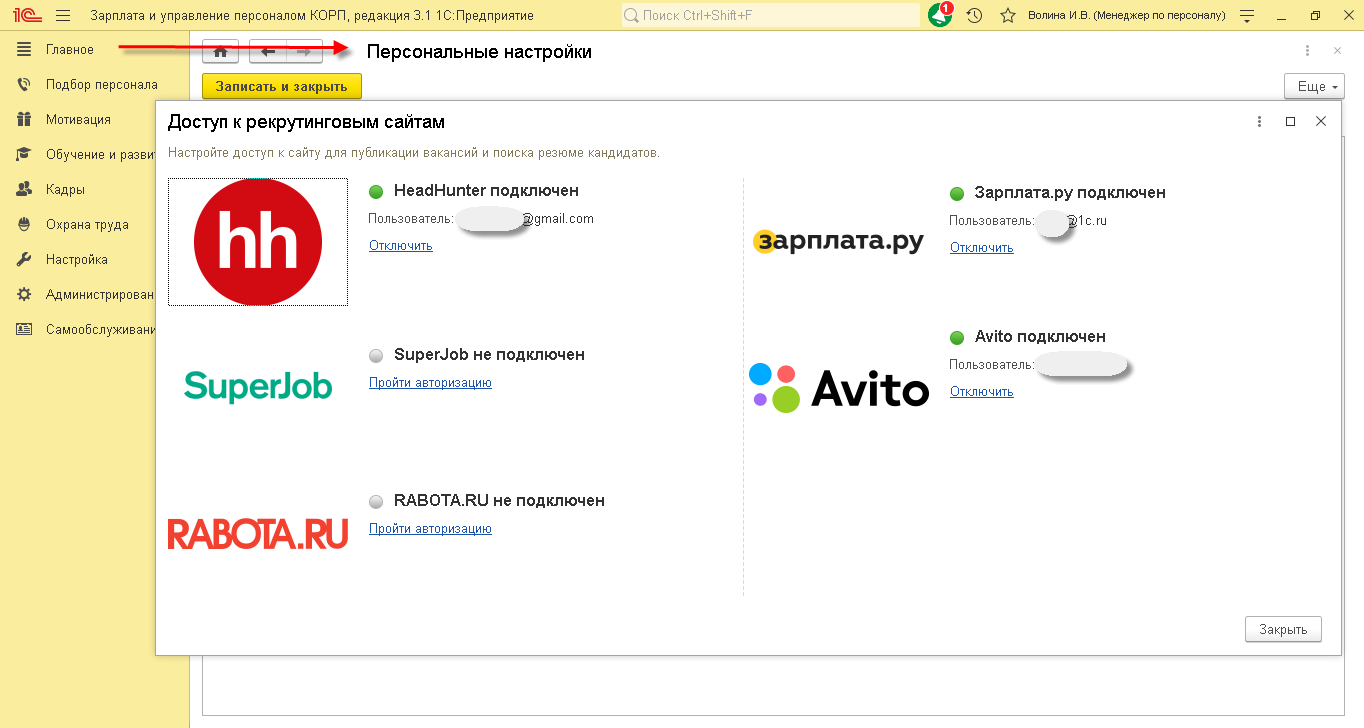Click the Закрыть button

click(1283, 630)
